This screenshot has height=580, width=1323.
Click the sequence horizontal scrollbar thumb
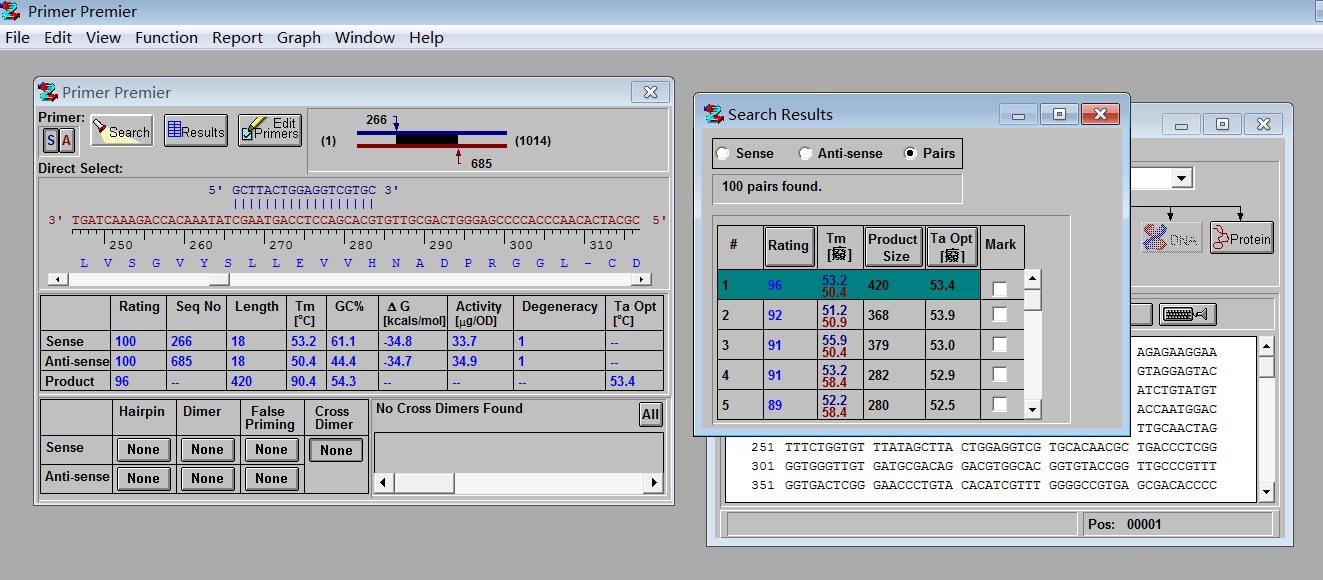click(x=219, y=280)
